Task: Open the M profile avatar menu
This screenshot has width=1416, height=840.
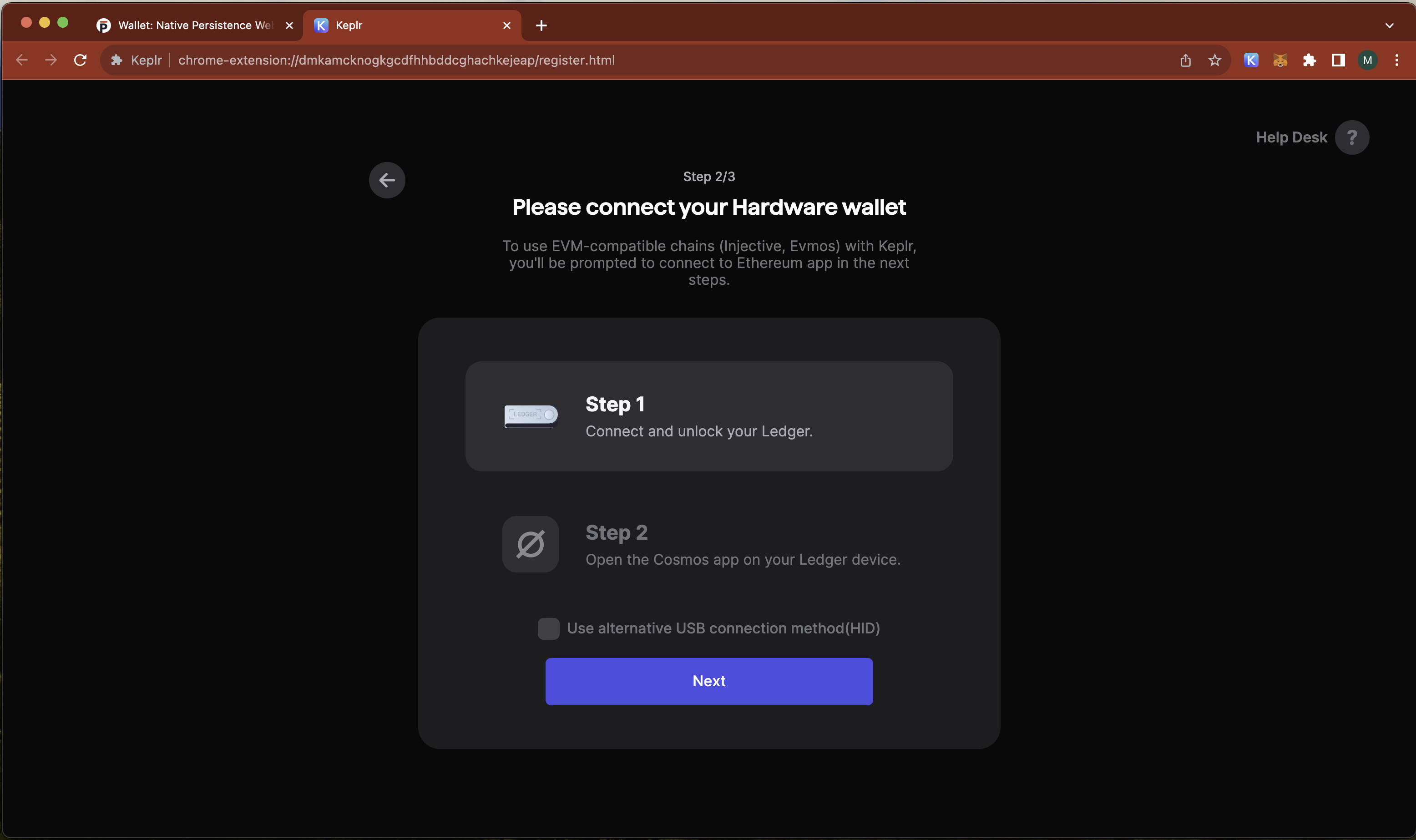Action: point(1367,60)
